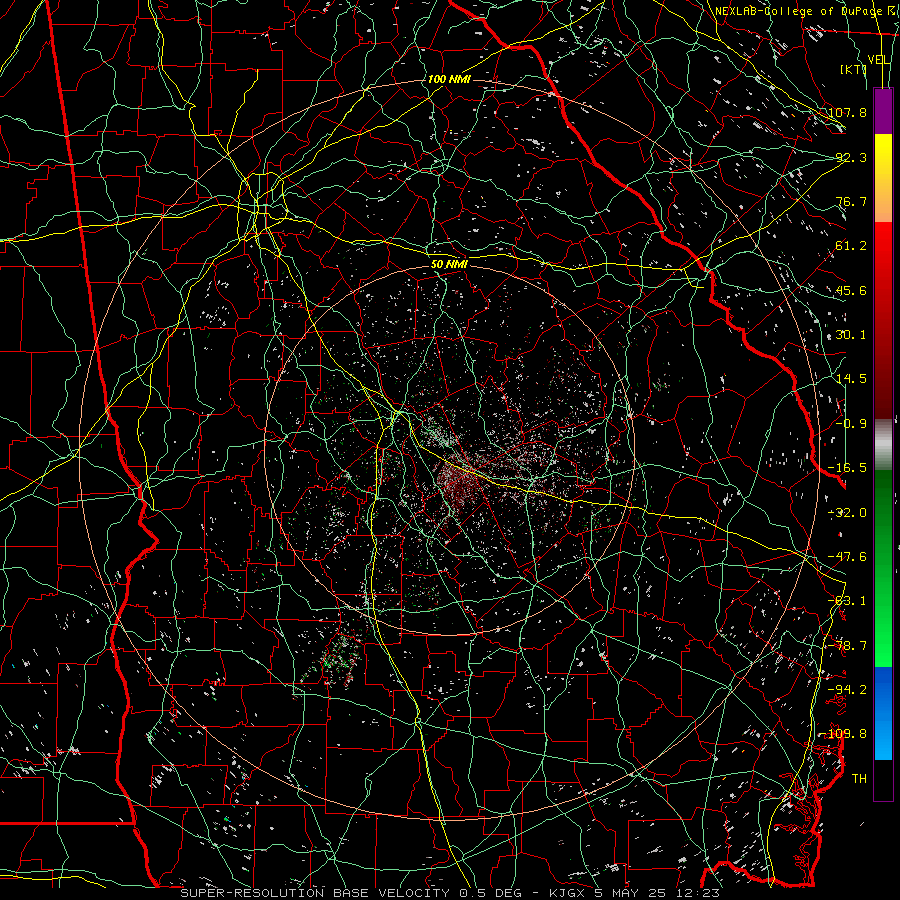Screen dimensions: 900x900
Task: Click the -16.5 velocity scale value
Action: pyautogui.click(x=847, y=468)
